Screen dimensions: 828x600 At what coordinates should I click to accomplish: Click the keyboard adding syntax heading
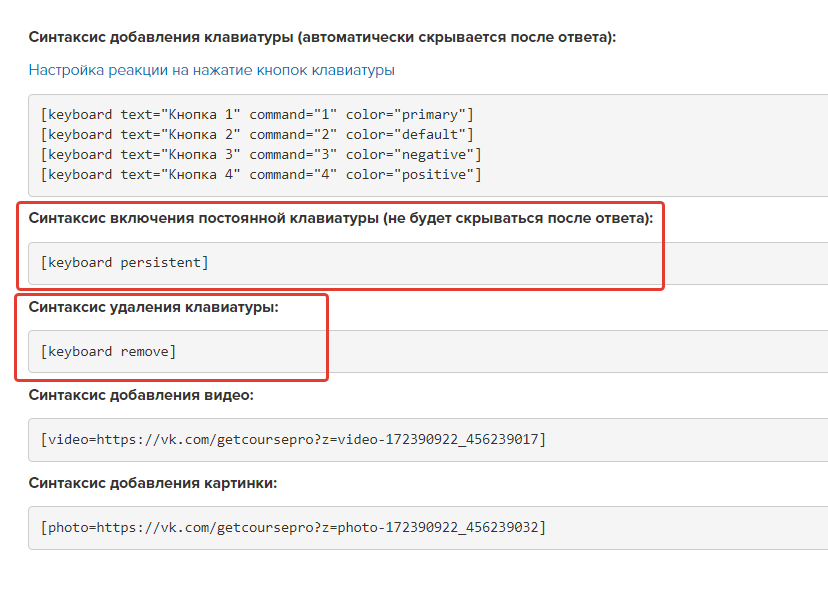322,38
